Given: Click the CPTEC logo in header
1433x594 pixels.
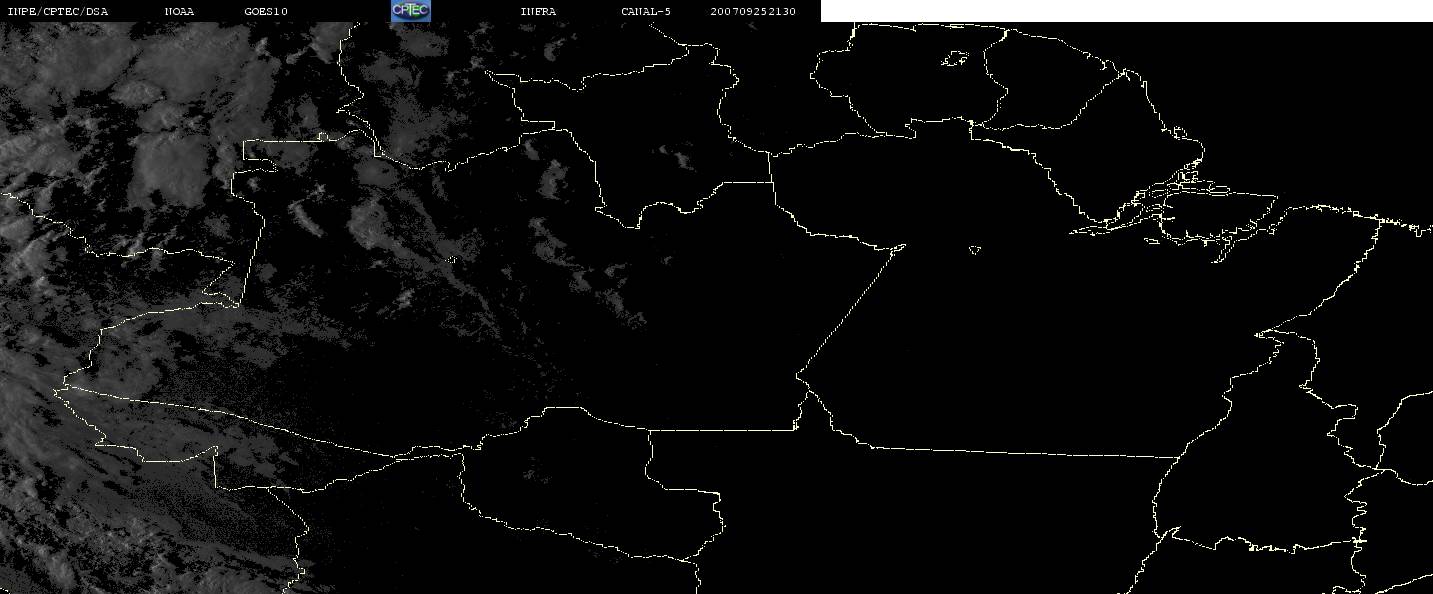Looking at the screenshot, I should tap(410, 11).
